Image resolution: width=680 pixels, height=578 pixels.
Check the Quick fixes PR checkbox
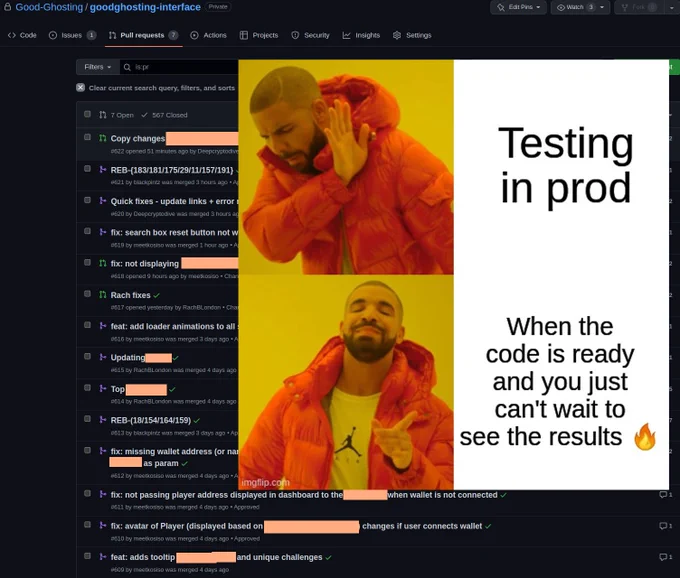[x=88, y=200]
